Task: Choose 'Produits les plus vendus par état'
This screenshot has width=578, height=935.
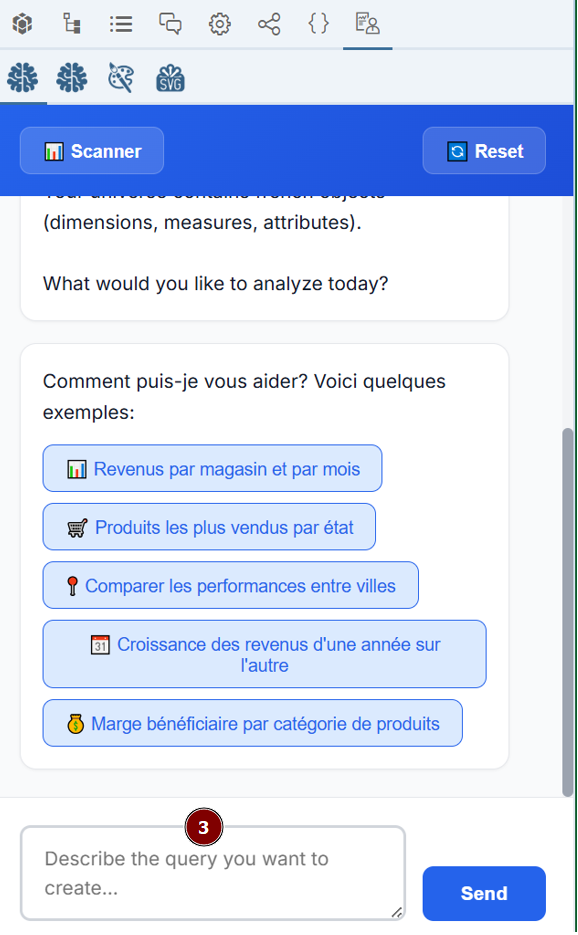Action: click(208, 527)
